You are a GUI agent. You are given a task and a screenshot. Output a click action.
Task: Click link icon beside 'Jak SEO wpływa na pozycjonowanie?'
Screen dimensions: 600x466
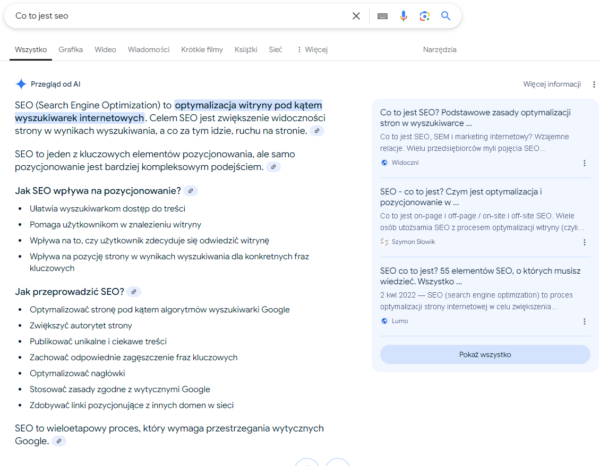(x=191, y=191)
